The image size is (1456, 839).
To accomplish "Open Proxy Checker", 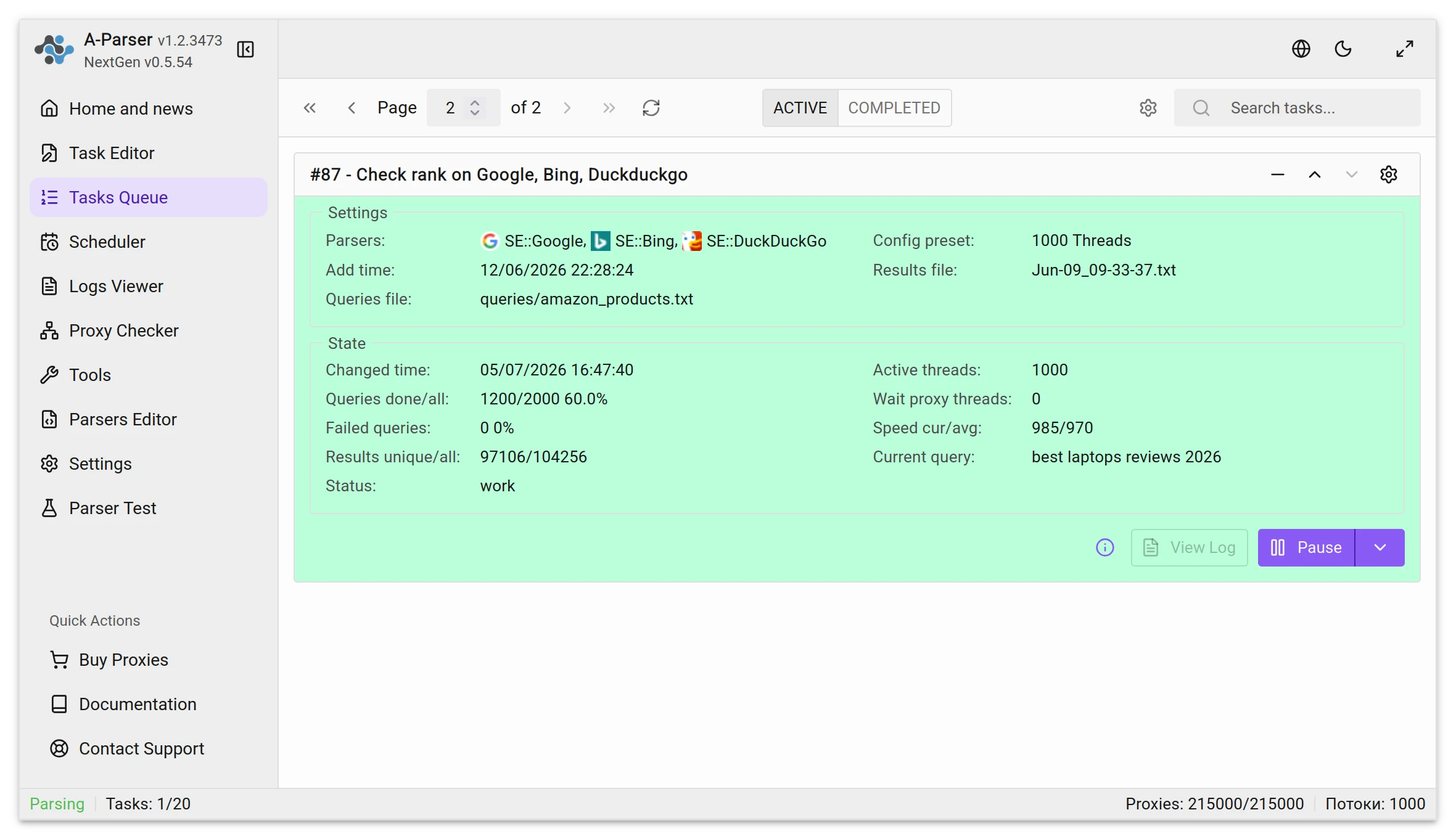I will [149, 330].
